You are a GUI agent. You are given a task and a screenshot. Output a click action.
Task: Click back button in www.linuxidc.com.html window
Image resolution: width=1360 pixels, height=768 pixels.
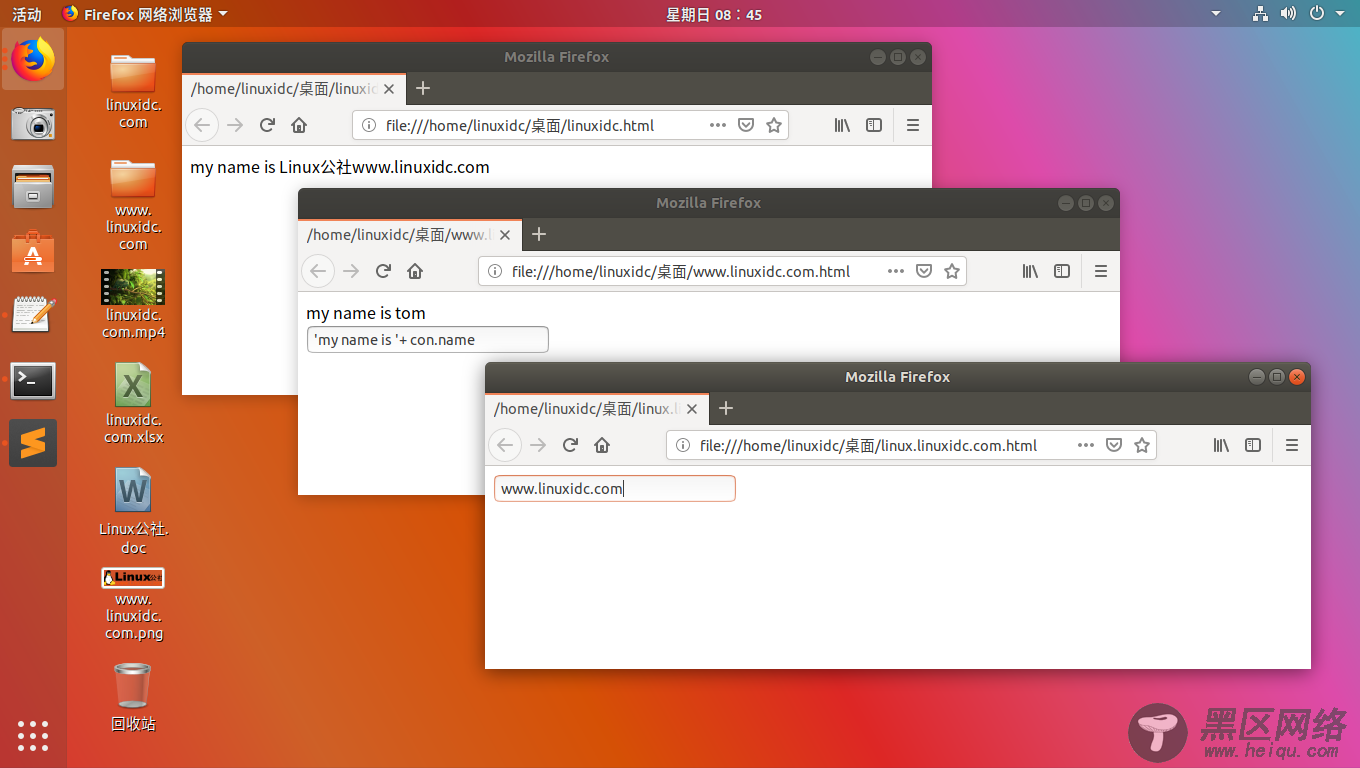(x=318, y=271)
